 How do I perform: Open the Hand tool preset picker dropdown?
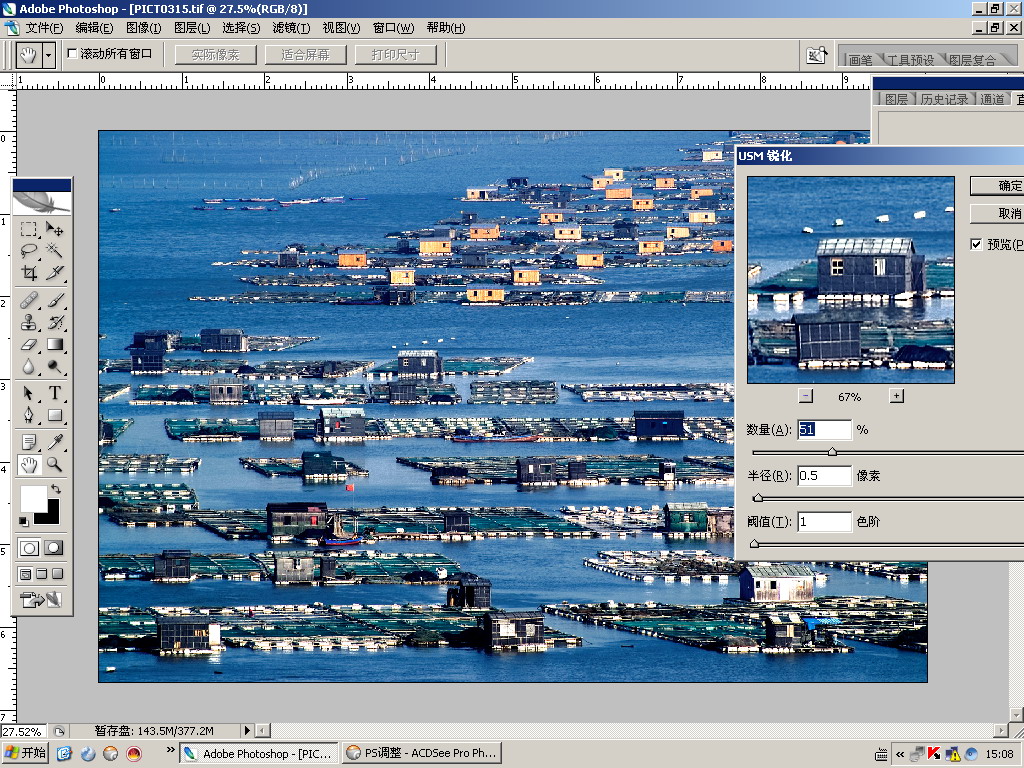(x=48, y=56)
